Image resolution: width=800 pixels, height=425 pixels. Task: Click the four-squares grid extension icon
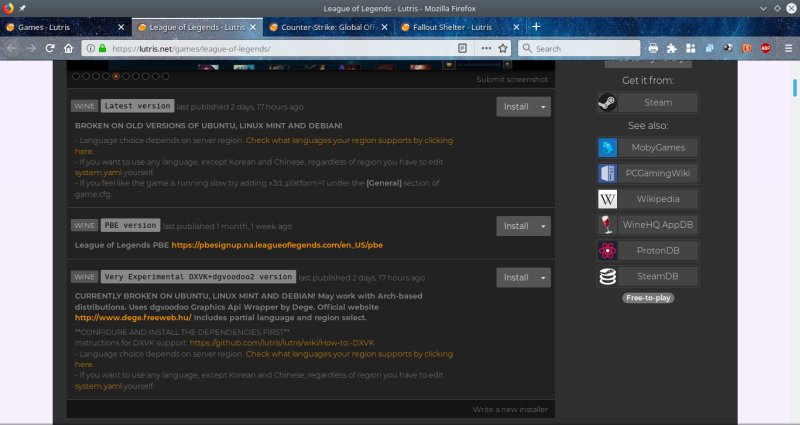tap(691, 48)
